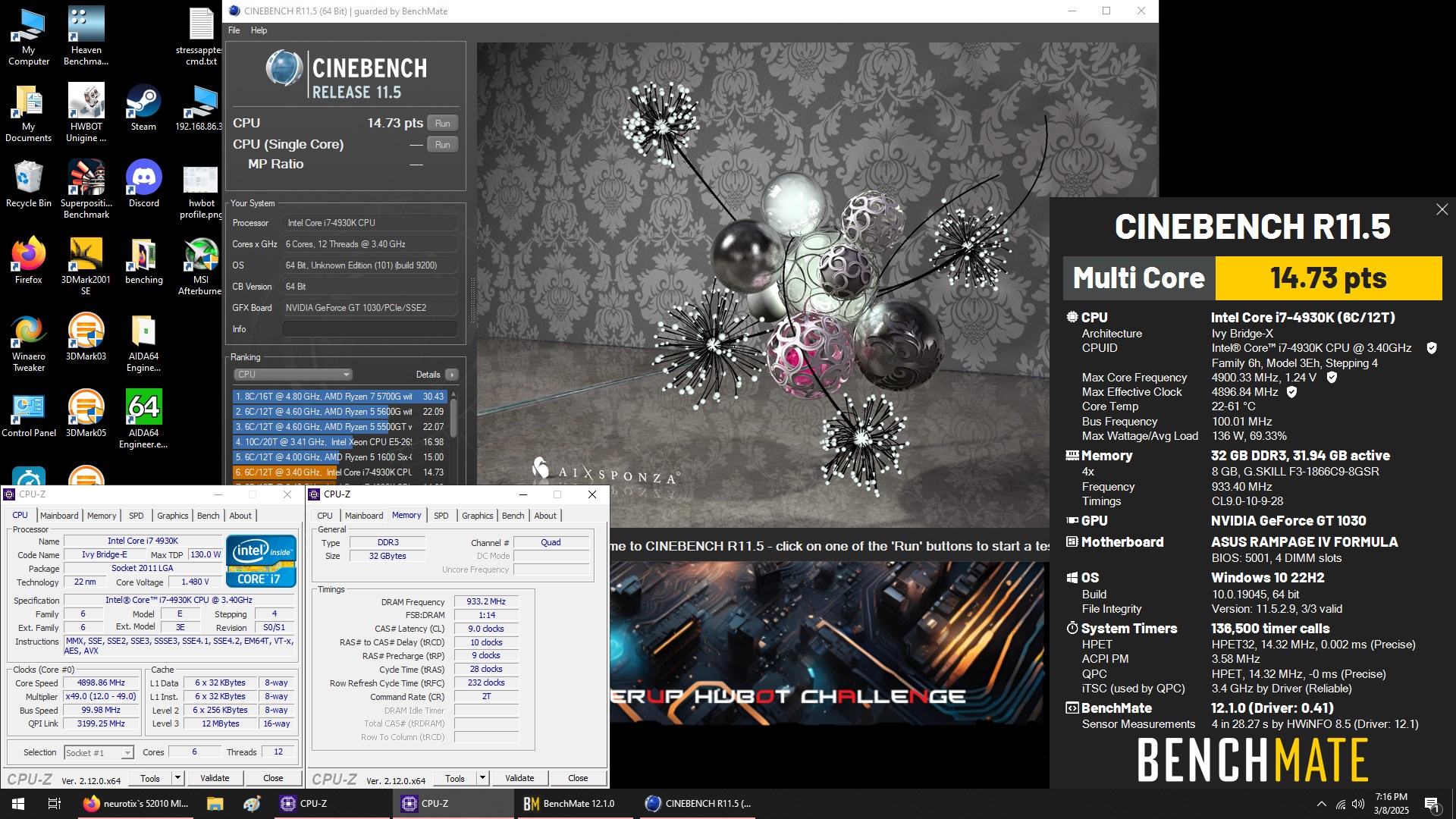
Task: Select SPD tab in CPU-Z Memory window
Action: 441,516
